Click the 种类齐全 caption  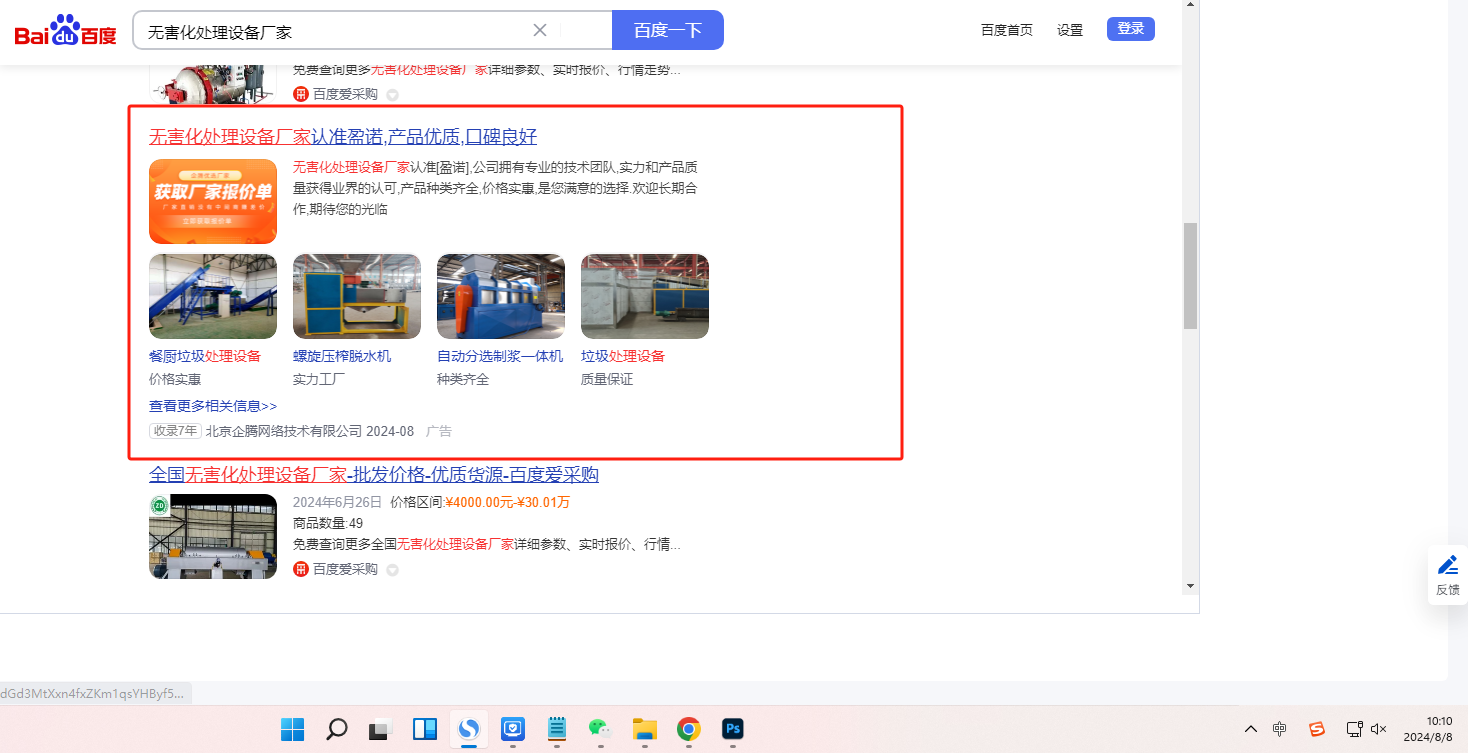[x=463, y=380]
